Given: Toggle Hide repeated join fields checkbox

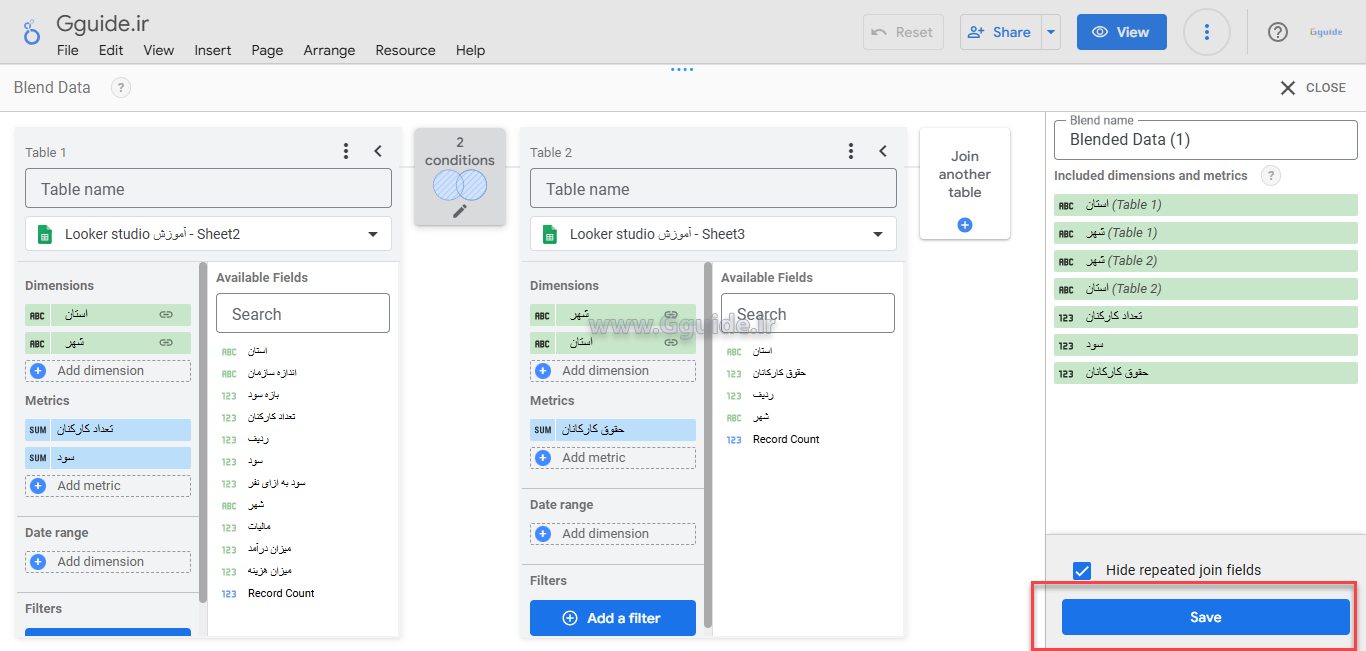Looking at the screenshot, I should [1081, 570].
